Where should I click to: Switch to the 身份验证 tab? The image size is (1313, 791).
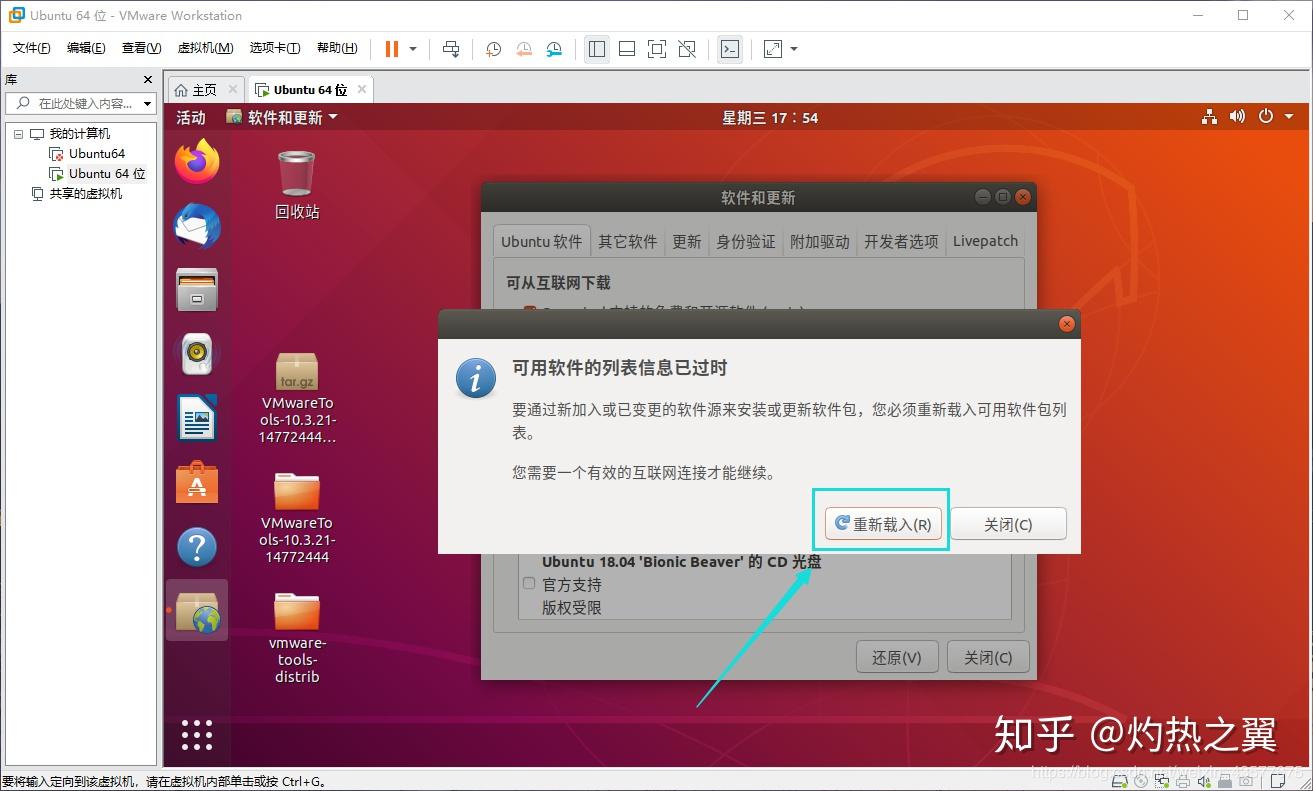coord(746,241)
